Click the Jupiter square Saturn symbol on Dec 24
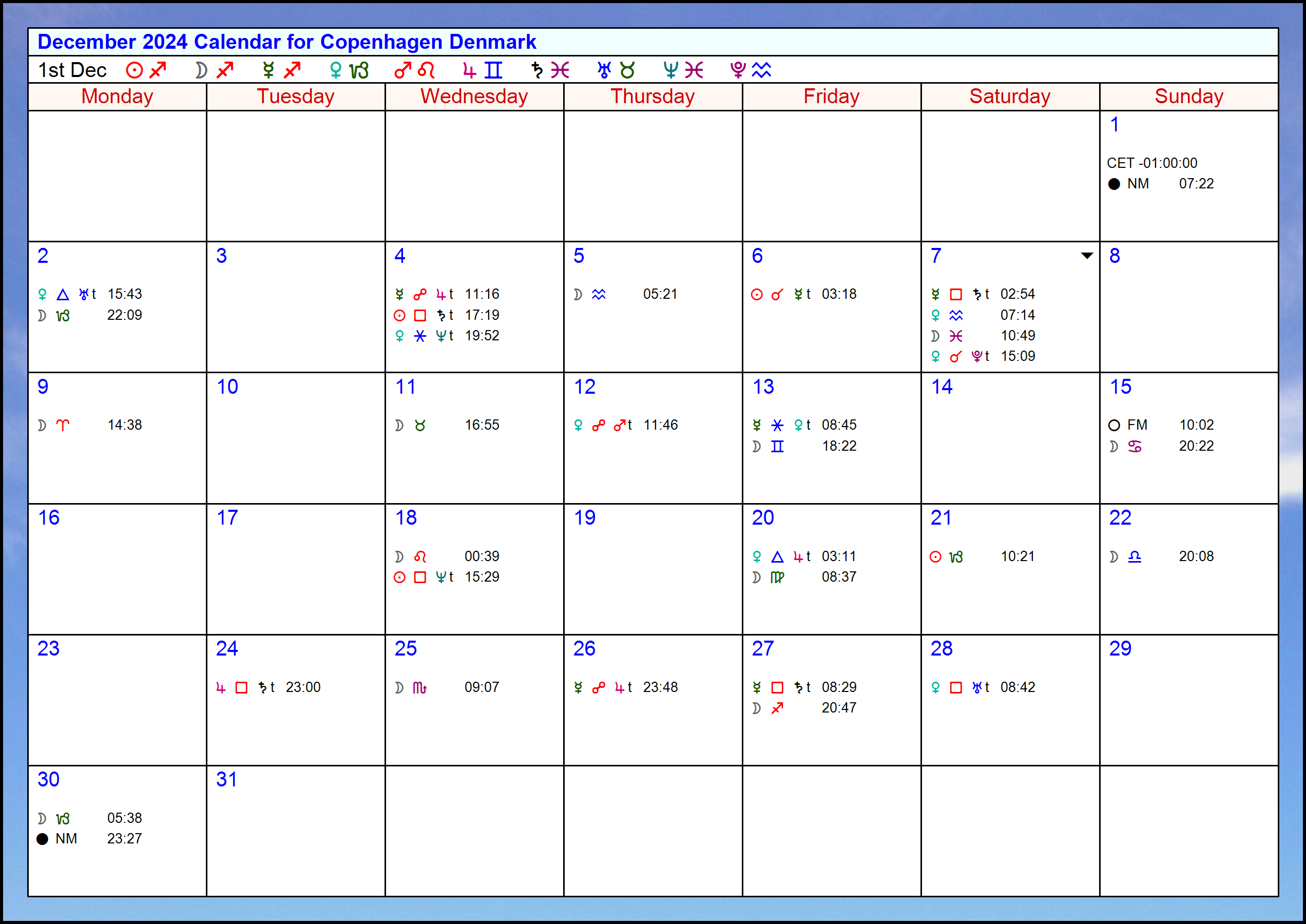The image size is (1306, 924). [x=241, y=688]
